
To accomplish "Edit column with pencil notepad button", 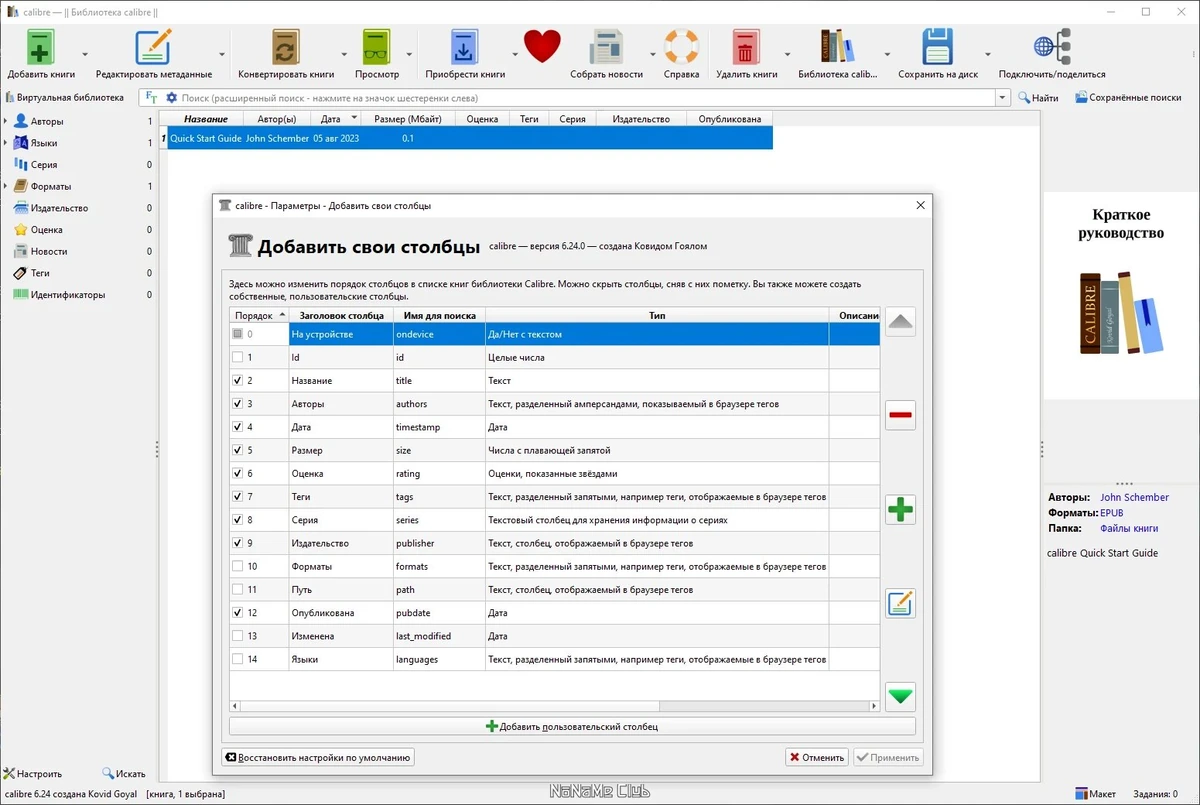I will pyautogui.click(x=900, y=603).
